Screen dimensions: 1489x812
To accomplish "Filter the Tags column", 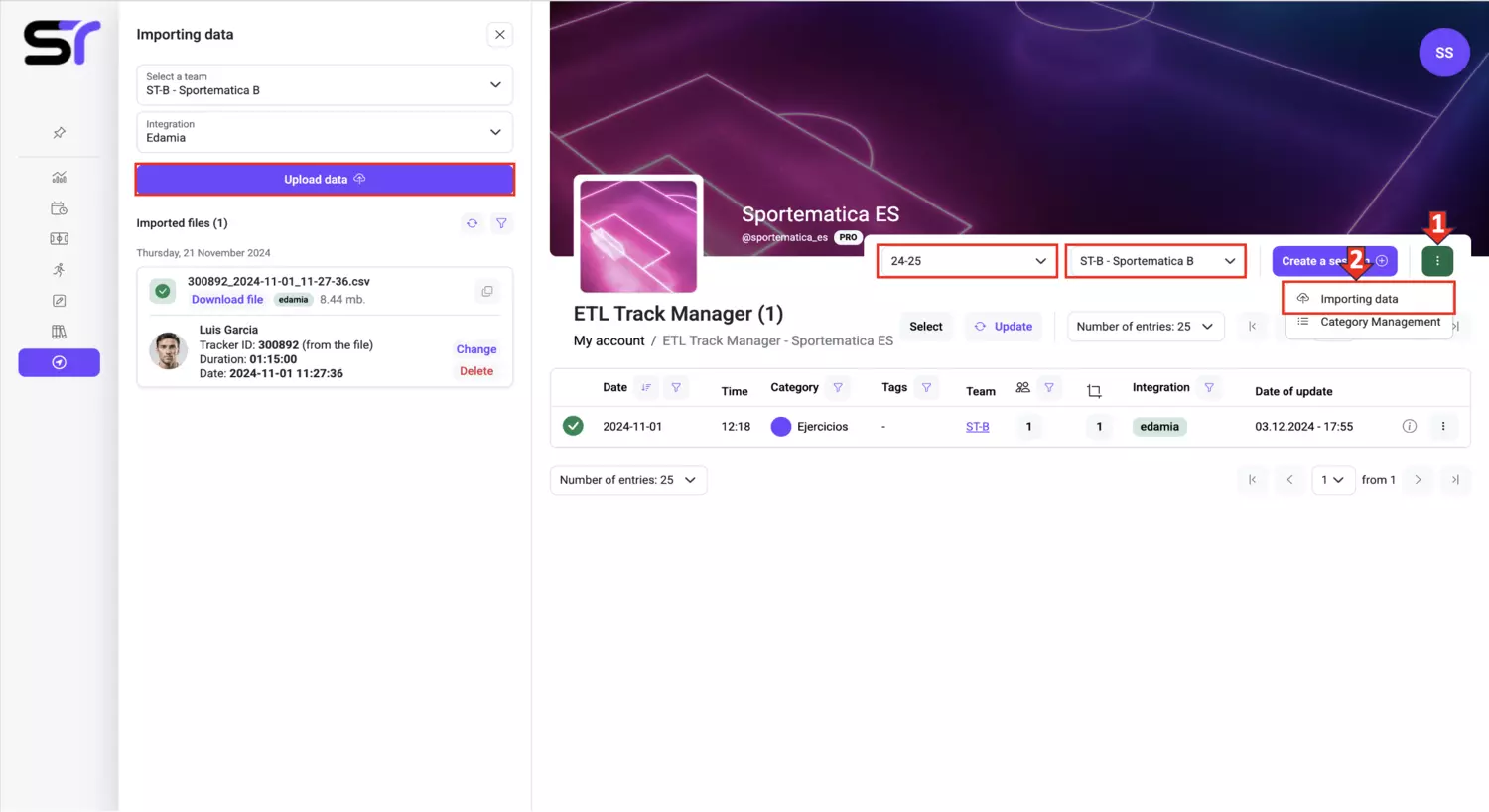I will (x=926, y=388).
